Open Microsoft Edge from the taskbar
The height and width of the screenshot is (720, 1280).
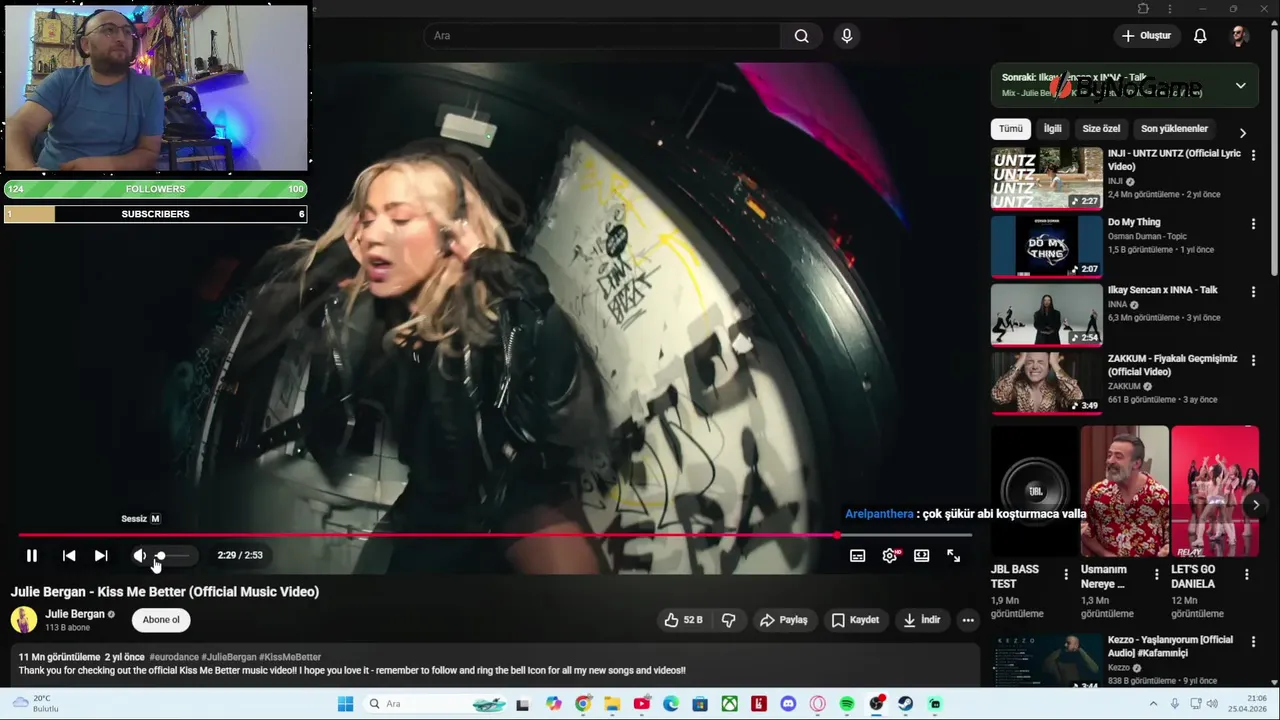[671, 704]
